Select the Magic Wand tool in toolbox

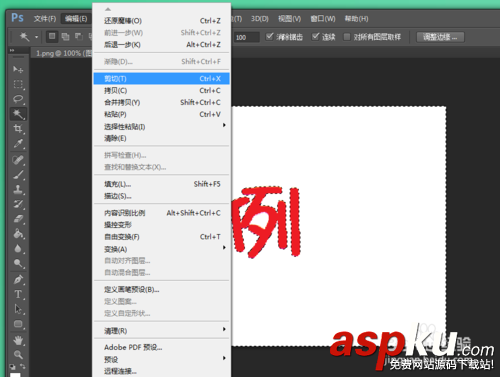(18, 114)
